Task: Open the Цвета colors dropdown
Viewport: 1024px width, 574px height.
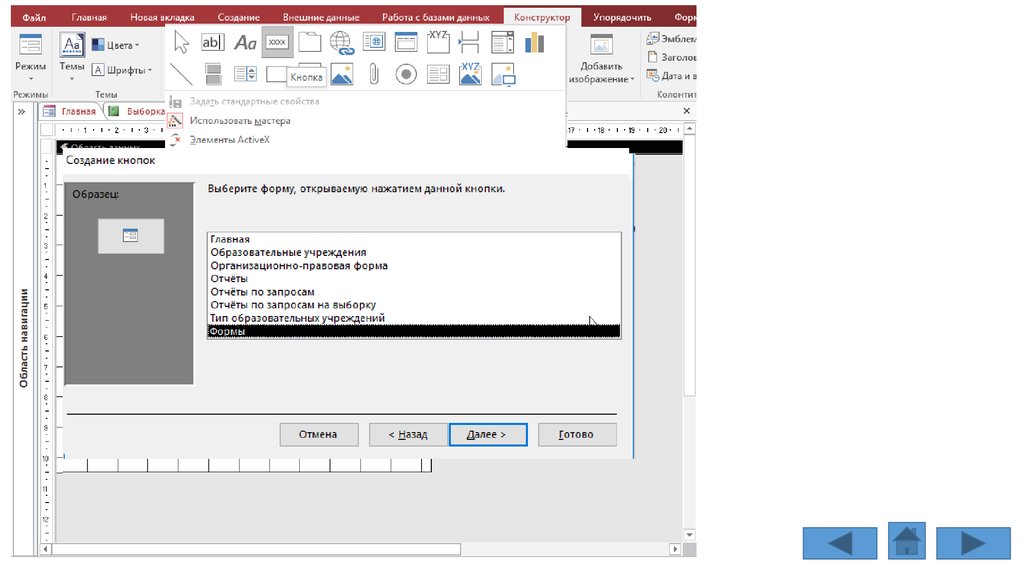Action: click(116, 45)
